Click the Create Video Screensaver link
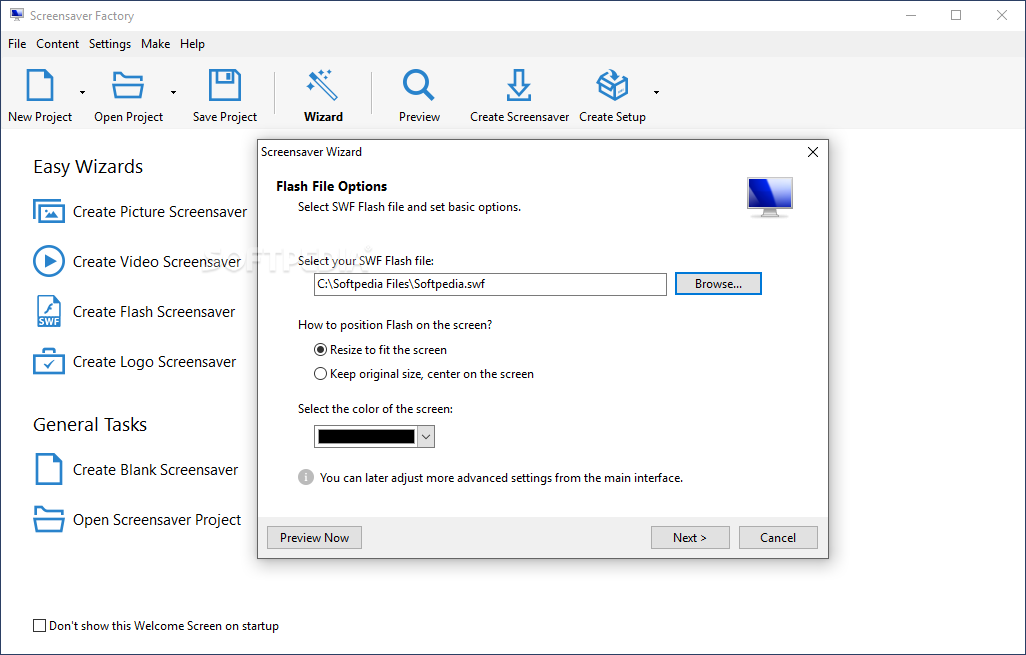The image size is (1026, 655). 157,262
